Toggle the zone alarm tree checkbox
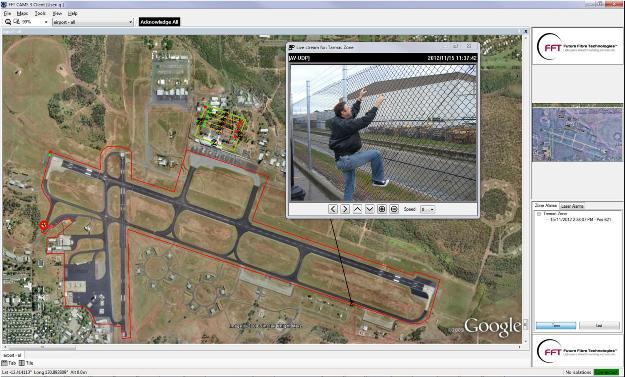This screenshot has height=377, width=625. 539,214
